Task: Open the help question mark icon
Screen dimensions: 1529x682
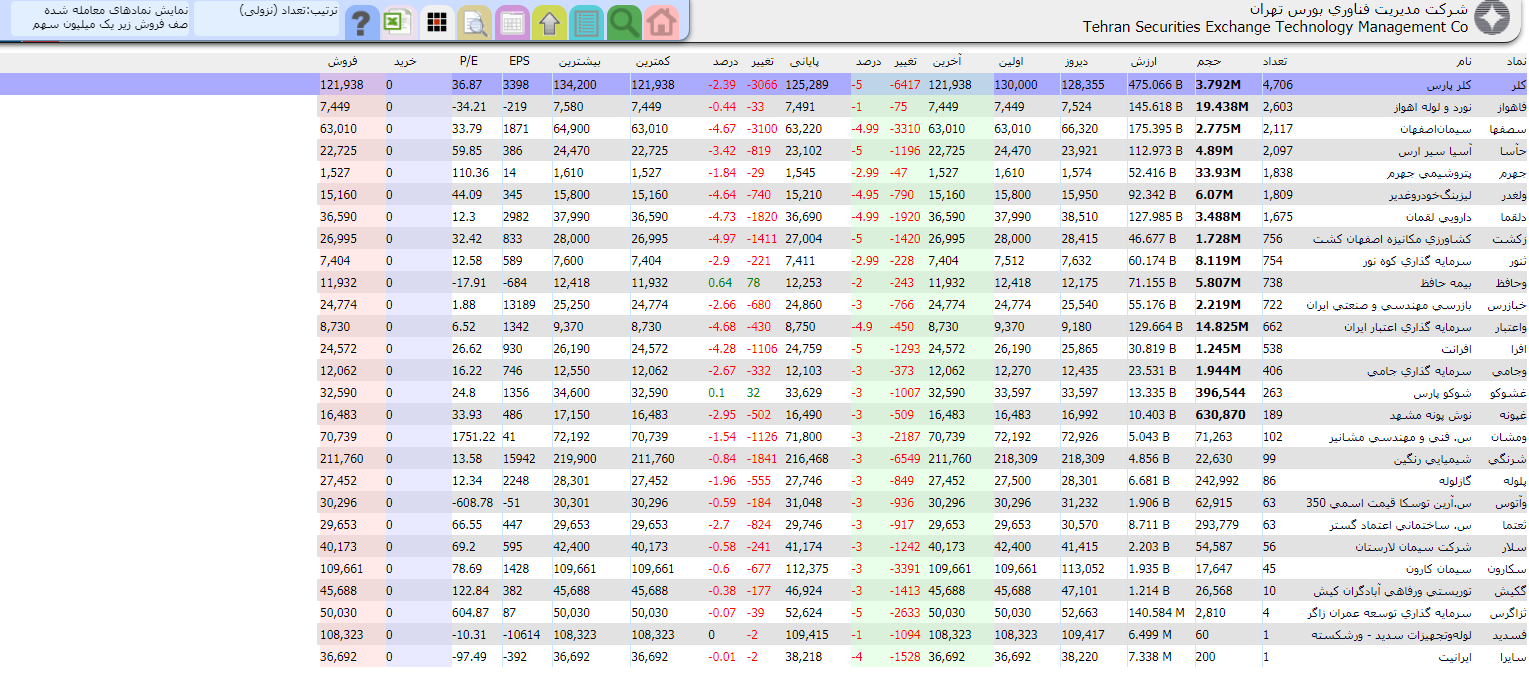Action: point(362,21)
